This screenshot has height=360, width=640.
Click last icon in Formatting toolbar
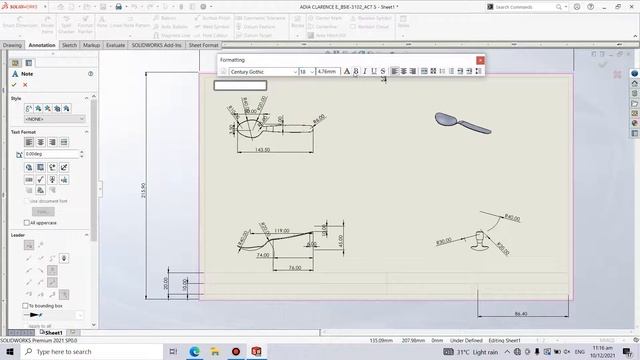(x=478, y=71)
